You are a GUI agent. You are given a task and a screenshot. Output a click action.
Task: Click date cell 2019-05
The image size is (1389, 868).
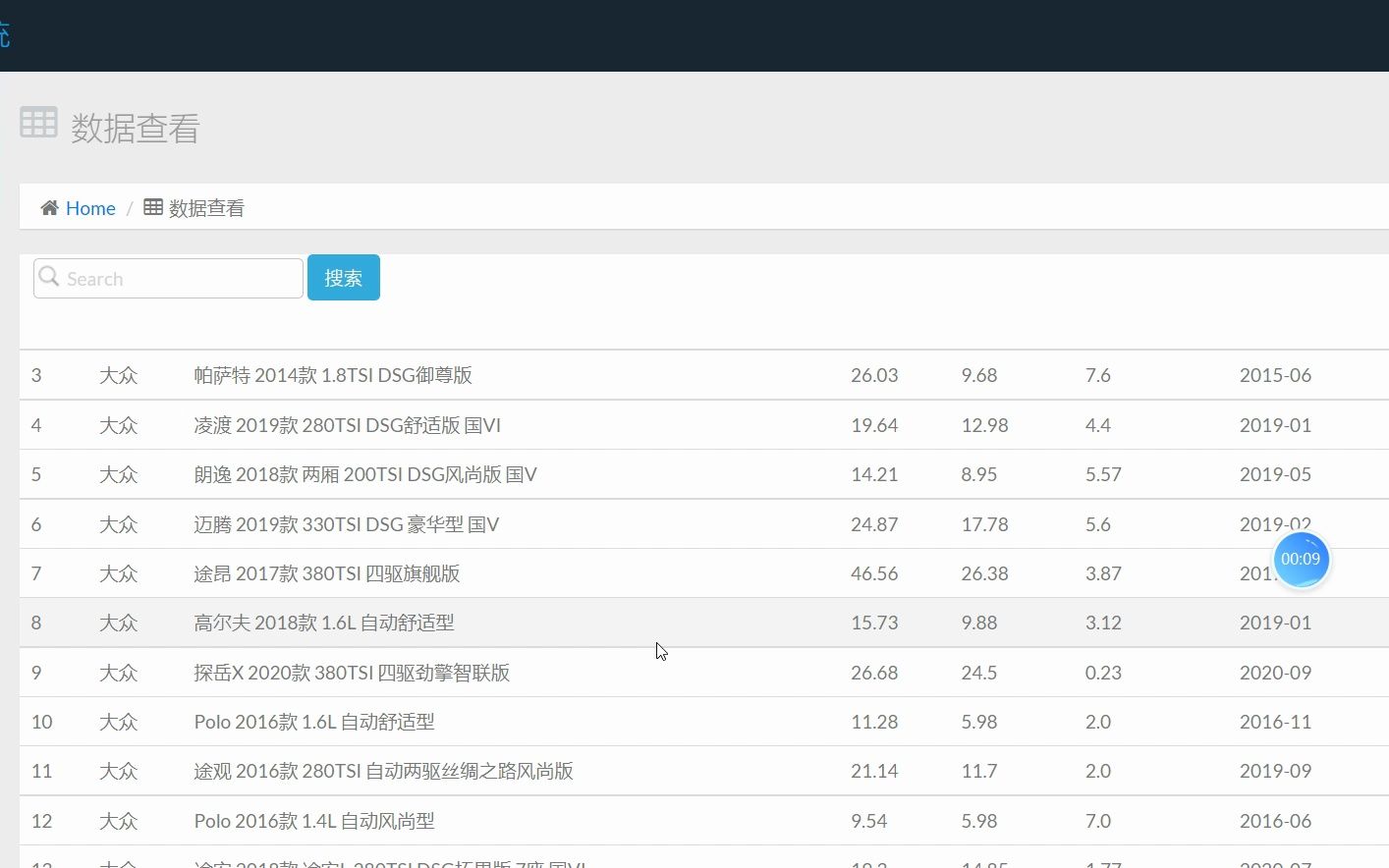tap(1275, 474)
